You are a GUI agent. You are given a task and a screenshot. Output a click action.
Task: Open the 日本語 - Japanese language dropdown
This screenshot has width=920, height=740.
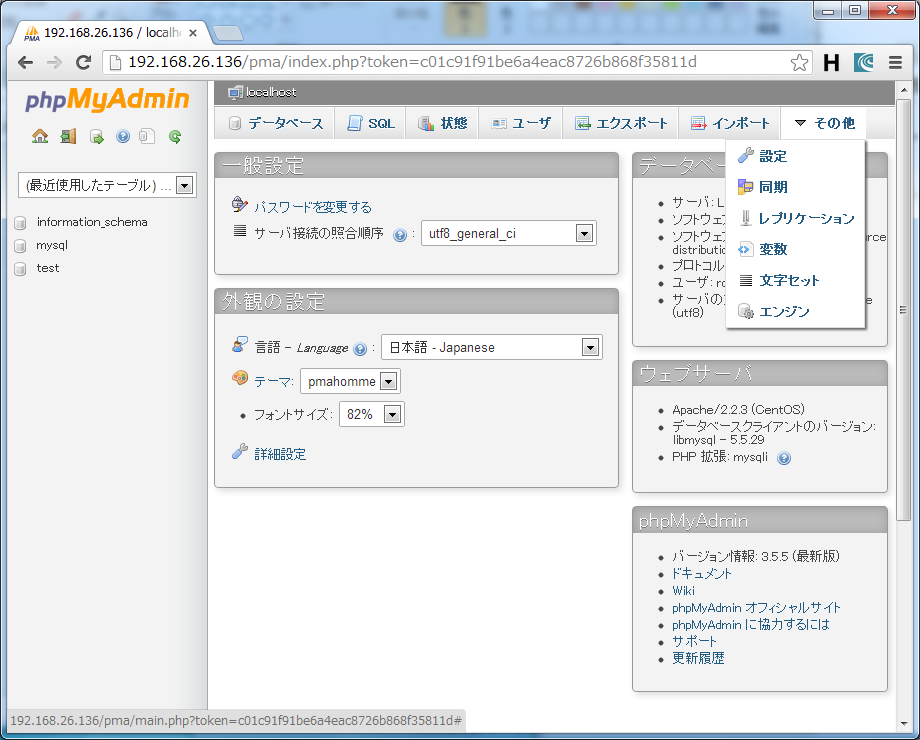pyautogui.click(x=590, y=348)
